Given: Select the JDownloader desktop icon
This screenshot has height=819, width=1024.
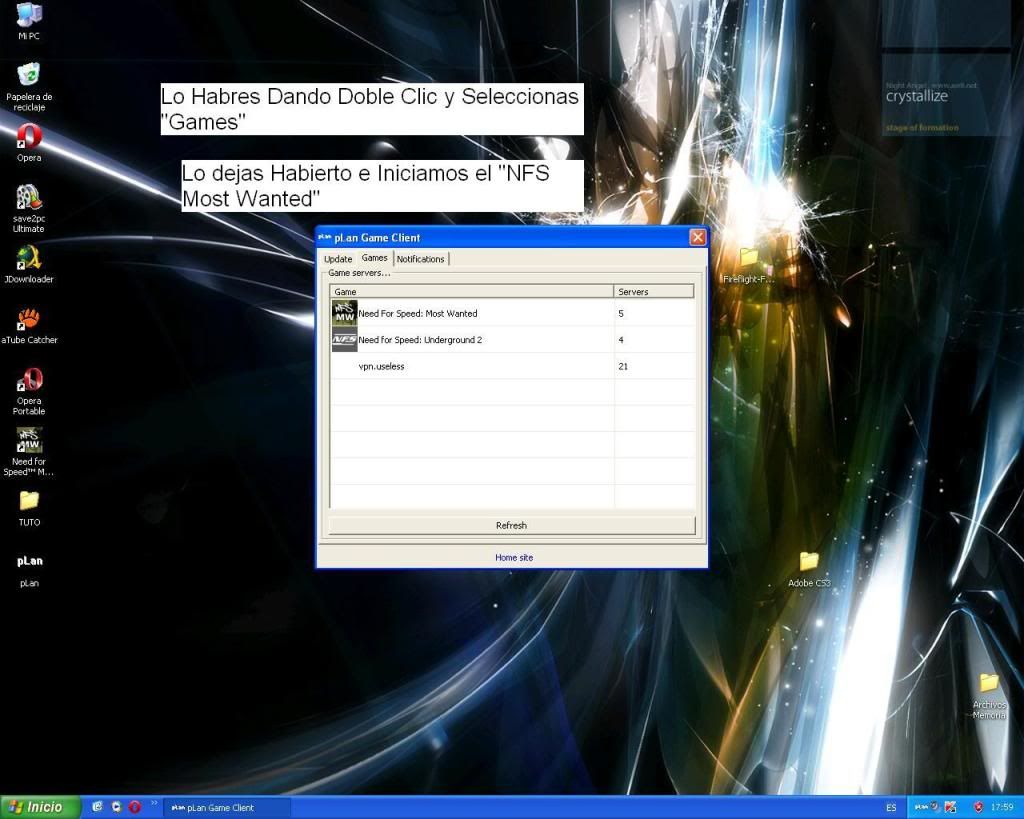Looking at the screenshot, I should click(x=29, y=265).
